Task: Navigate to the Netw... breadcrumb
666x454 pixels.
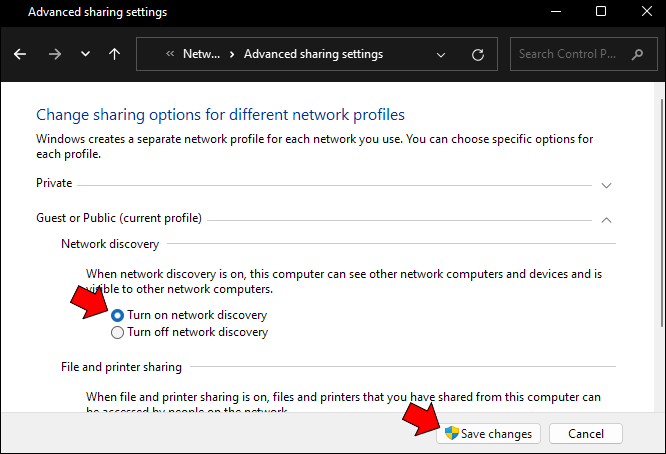Action: (201, 54)
